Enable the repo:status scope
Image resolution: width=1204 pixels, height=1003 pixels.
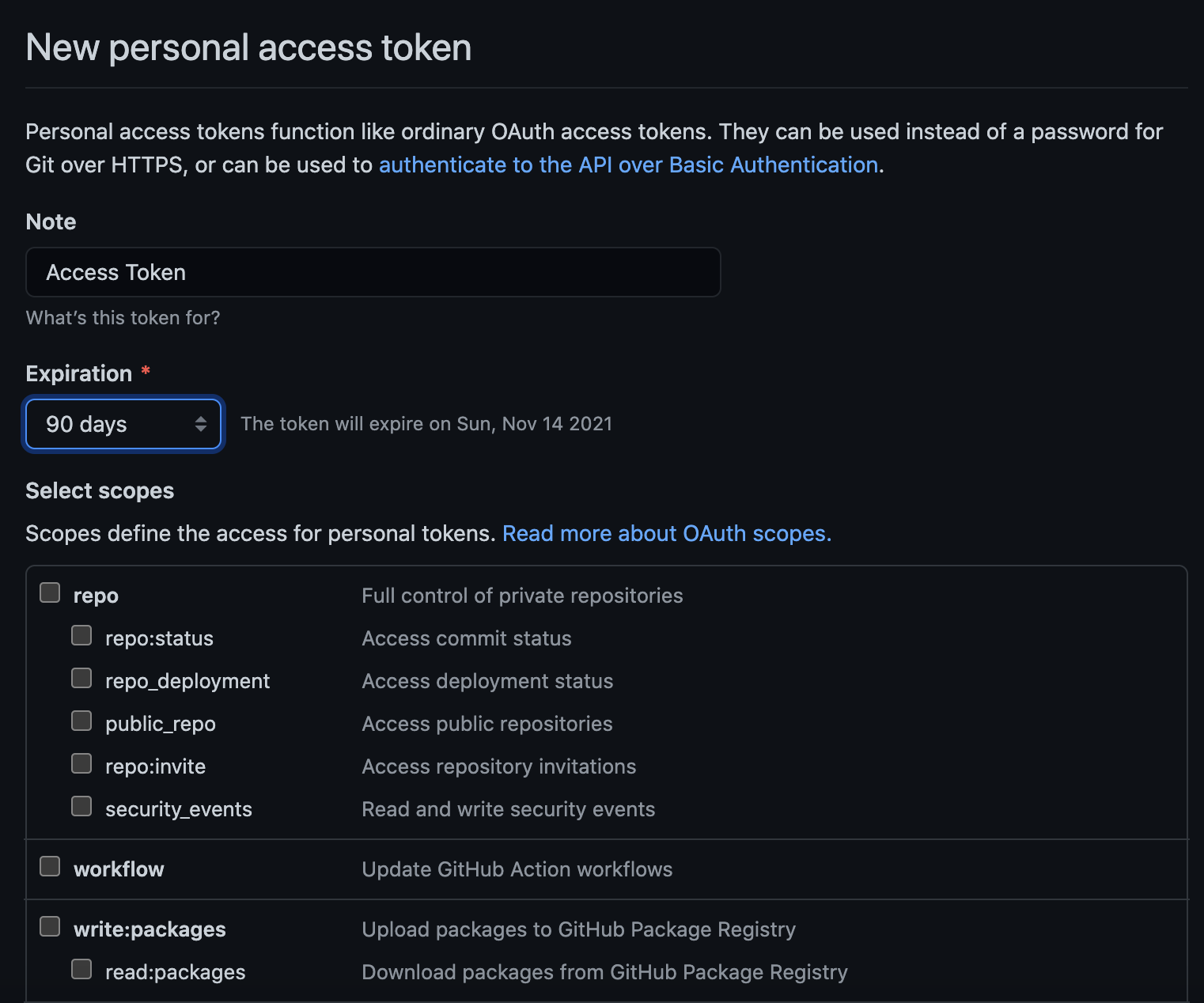coord(81,635)
